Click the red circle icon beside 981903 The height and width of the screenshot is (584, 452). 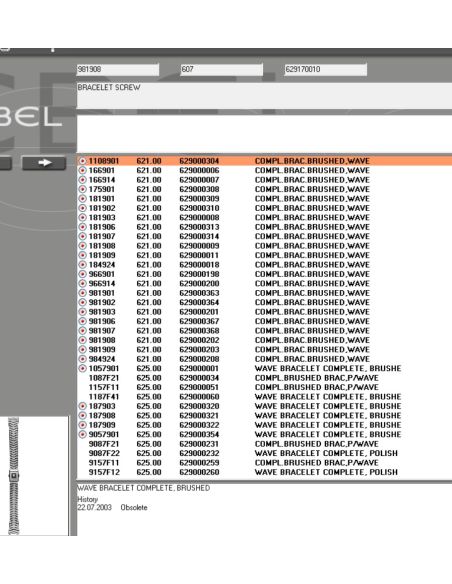point(82,312)
